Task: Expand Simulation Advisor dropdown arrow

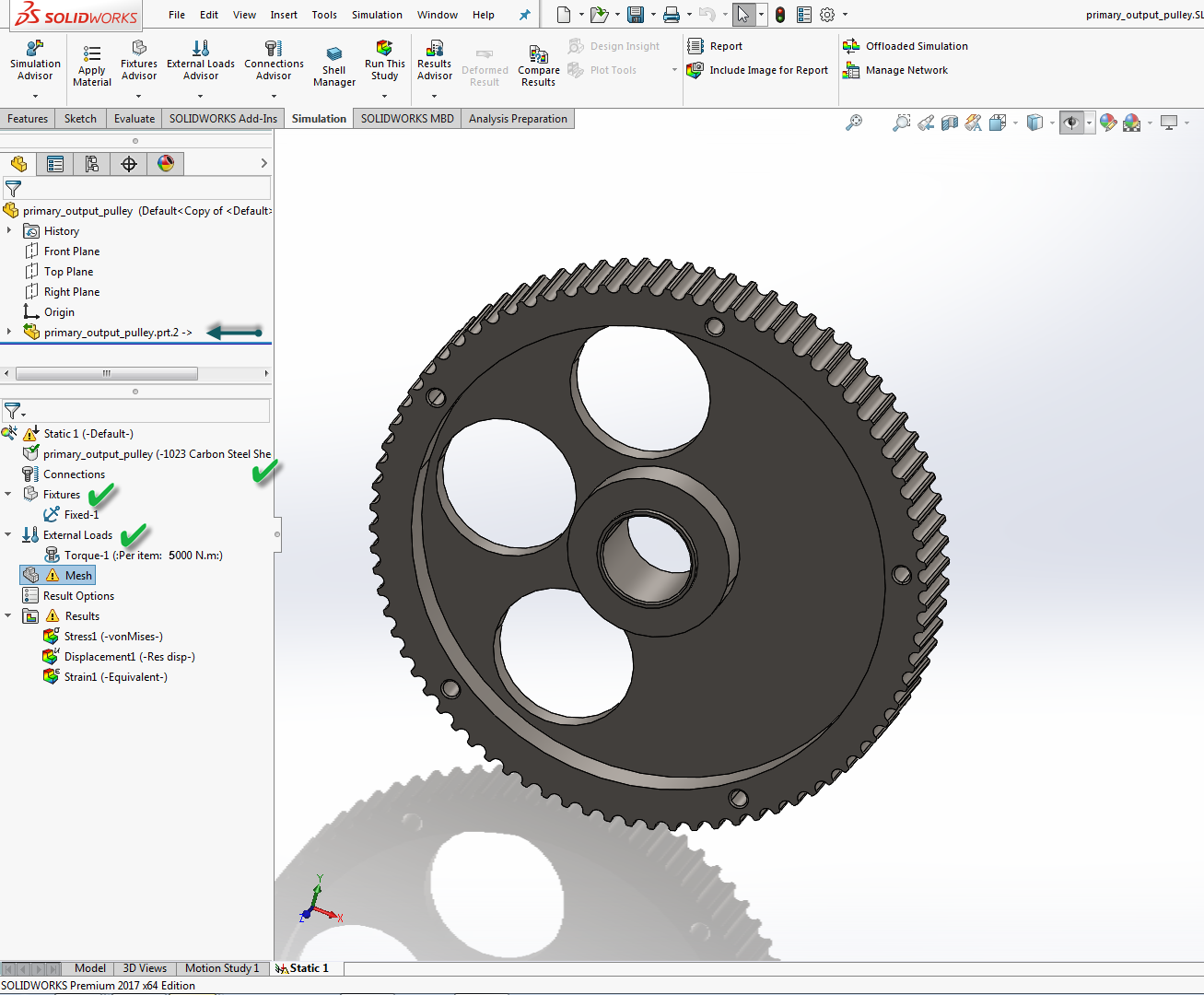Action: point(35,96)
